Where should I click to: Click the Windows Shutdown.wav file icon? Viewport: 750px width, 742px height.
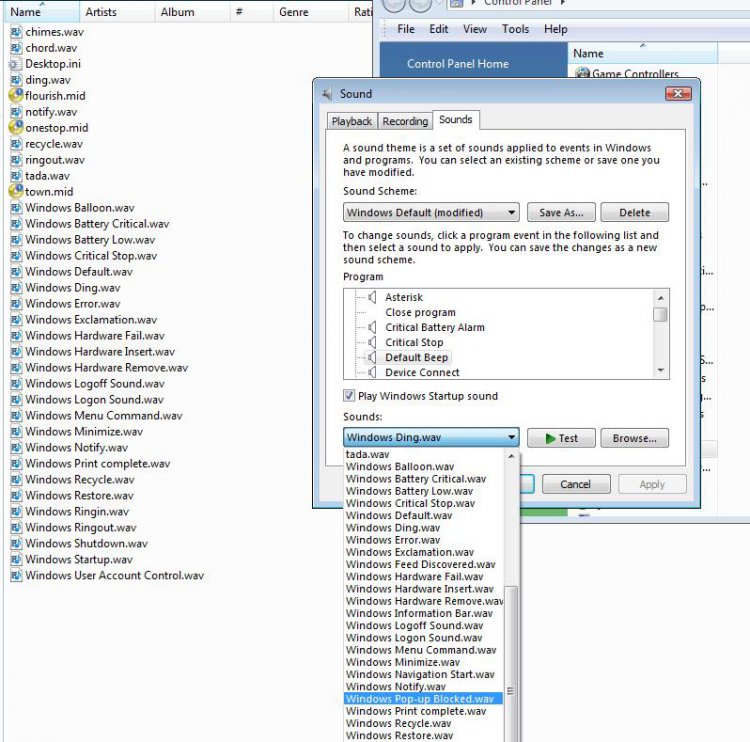click(x=16, y=543)
